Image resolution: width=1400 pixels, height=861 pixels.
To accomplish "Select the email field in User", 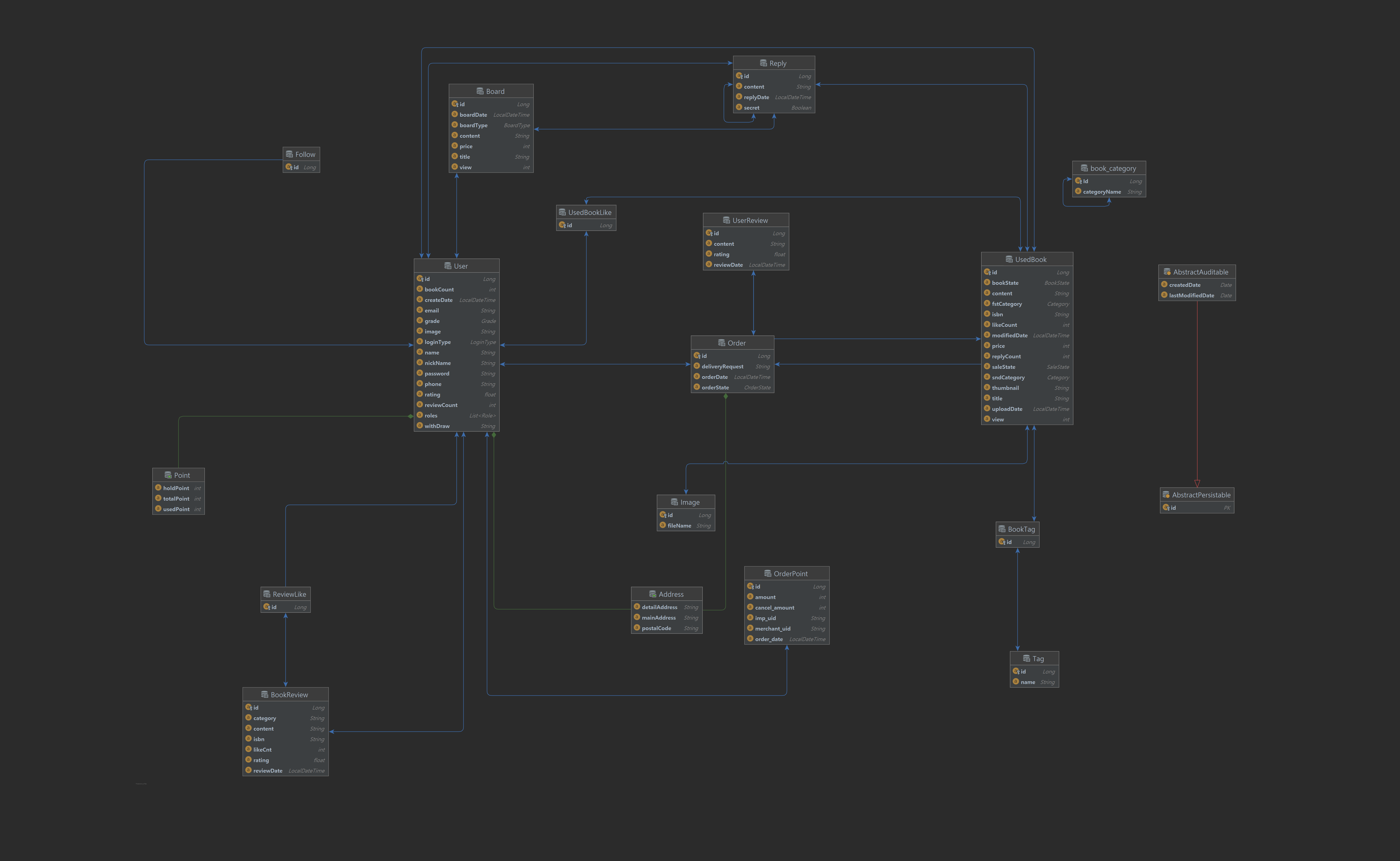I will click(432, 310).
